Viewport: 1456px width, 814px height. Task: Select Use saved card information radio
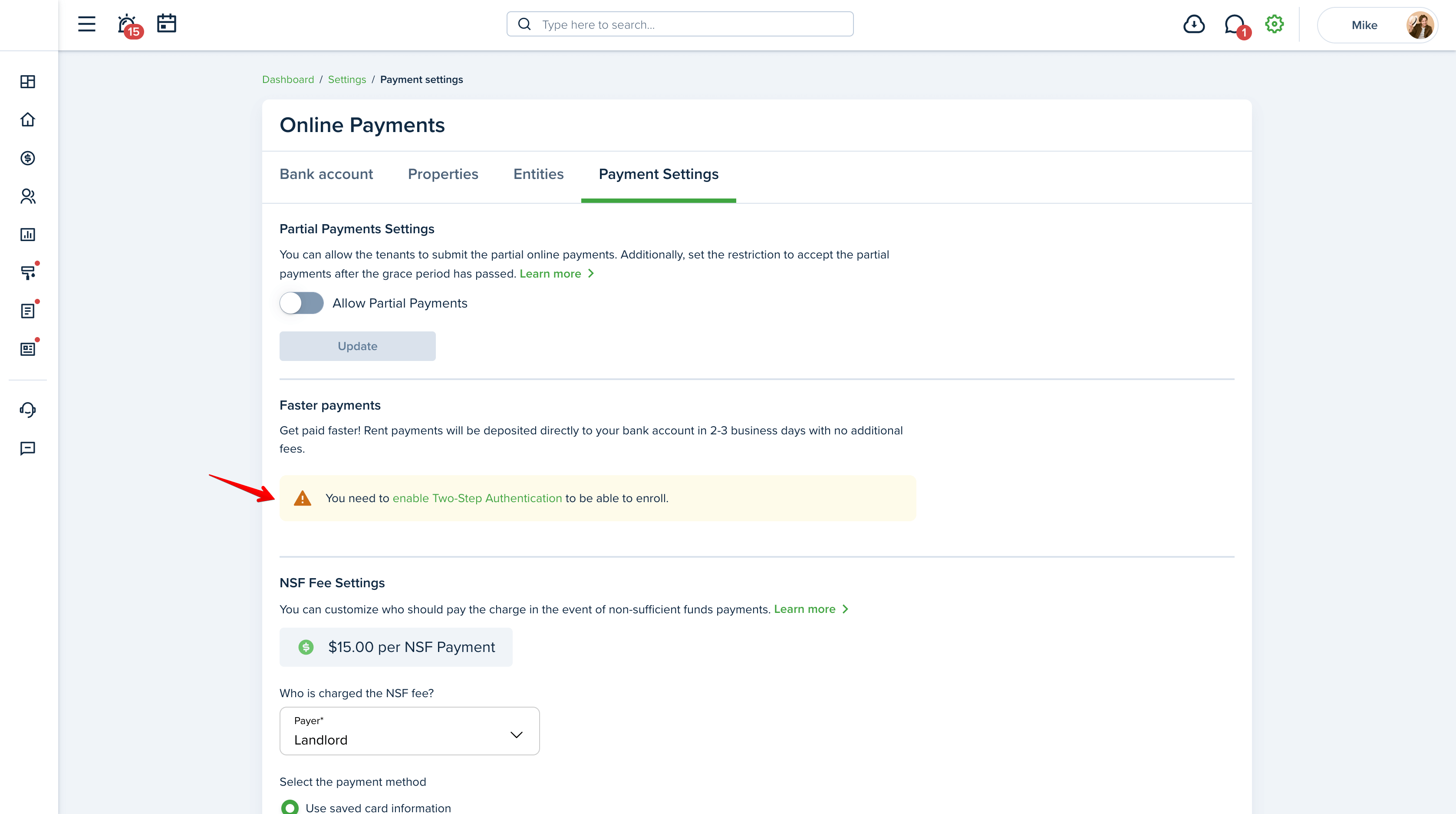coord(290,808)
